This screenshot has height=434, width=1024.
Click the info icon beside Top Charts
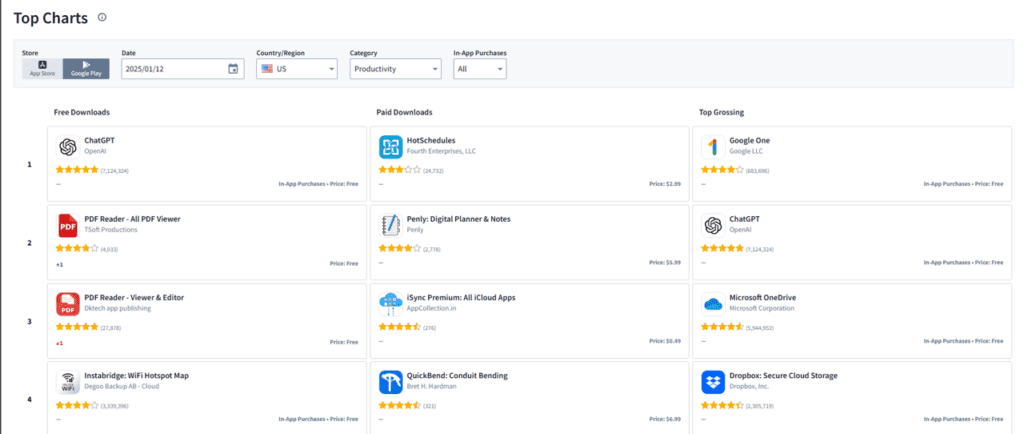[x=102, y=18]
